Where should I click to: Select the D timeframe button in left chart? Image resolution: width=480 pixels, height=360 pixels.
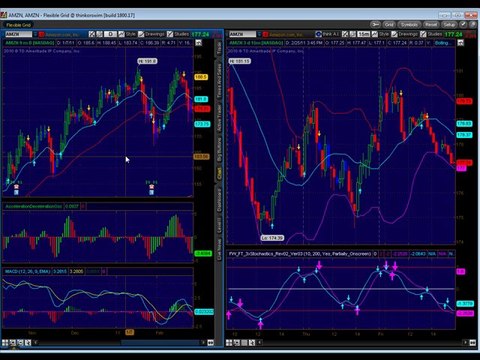[x=110, y=34]
